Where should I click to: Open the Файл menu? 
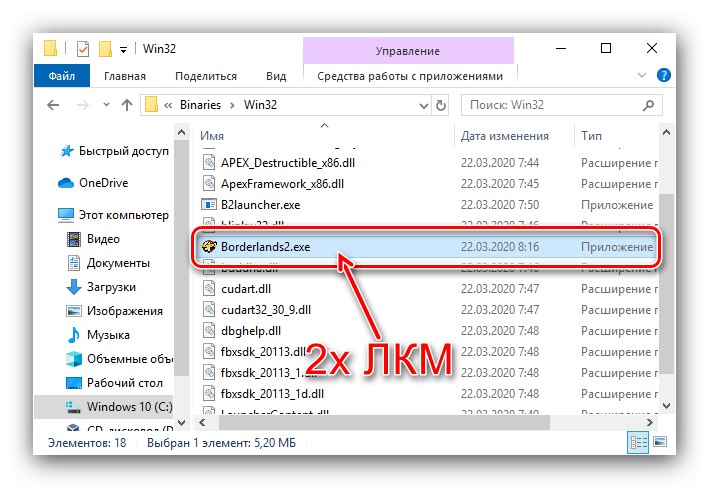click(62, 76)
